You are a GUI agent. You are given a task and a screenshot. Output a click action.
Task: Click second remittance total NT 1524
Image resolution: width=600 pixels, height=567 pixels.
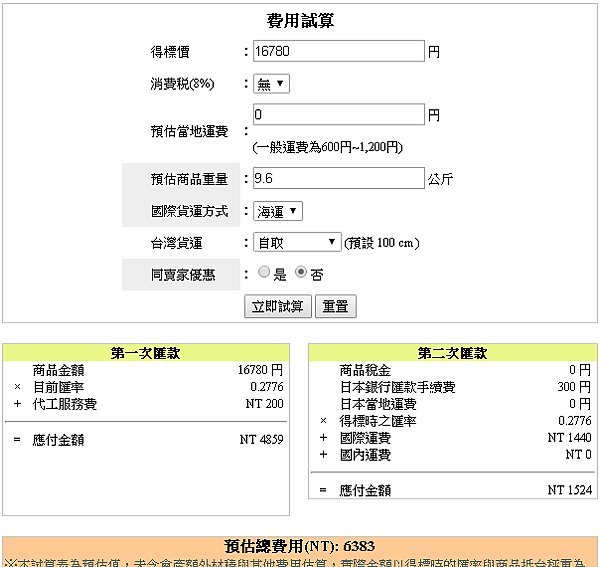569,490
